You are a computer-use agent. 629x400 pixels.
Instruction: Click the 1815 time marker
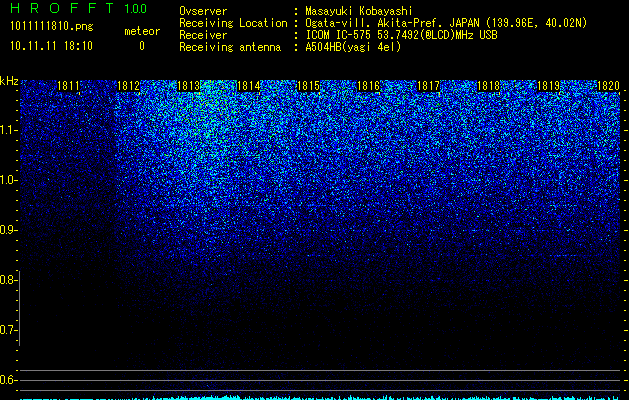click(308, 86)
